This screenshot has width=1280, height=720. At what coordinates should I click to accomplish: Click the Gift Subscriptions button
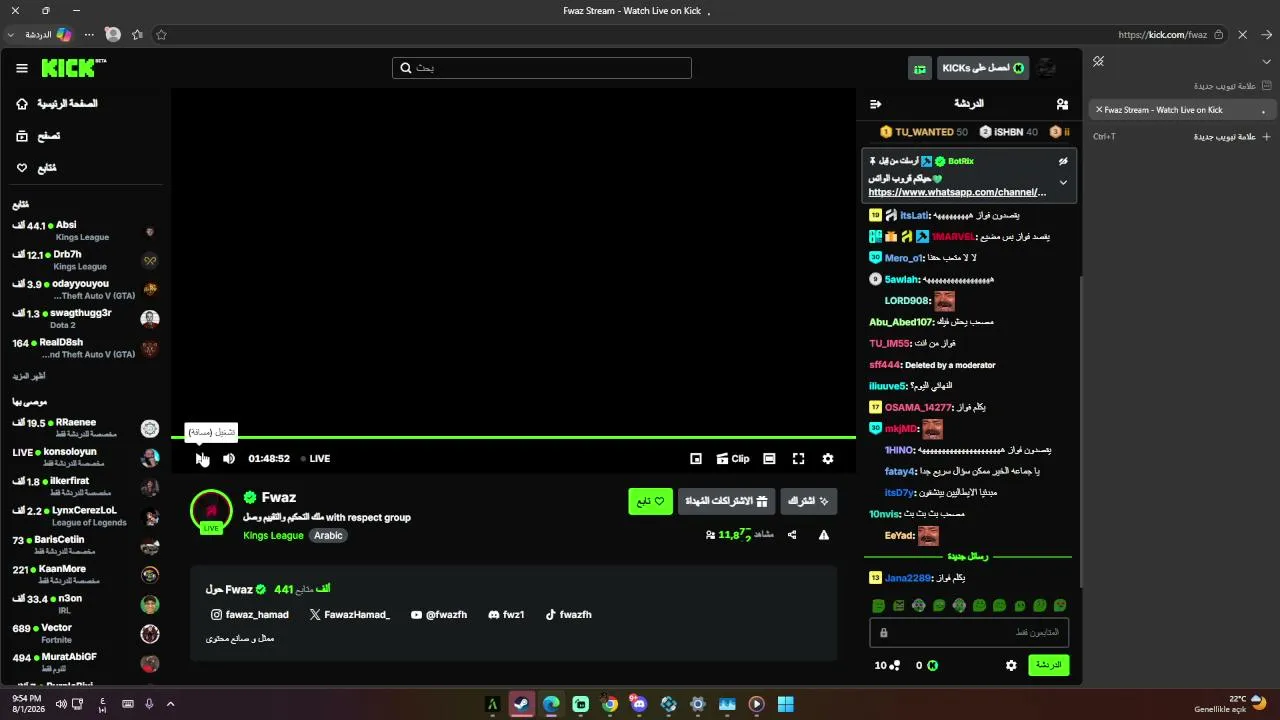(726, 501)
